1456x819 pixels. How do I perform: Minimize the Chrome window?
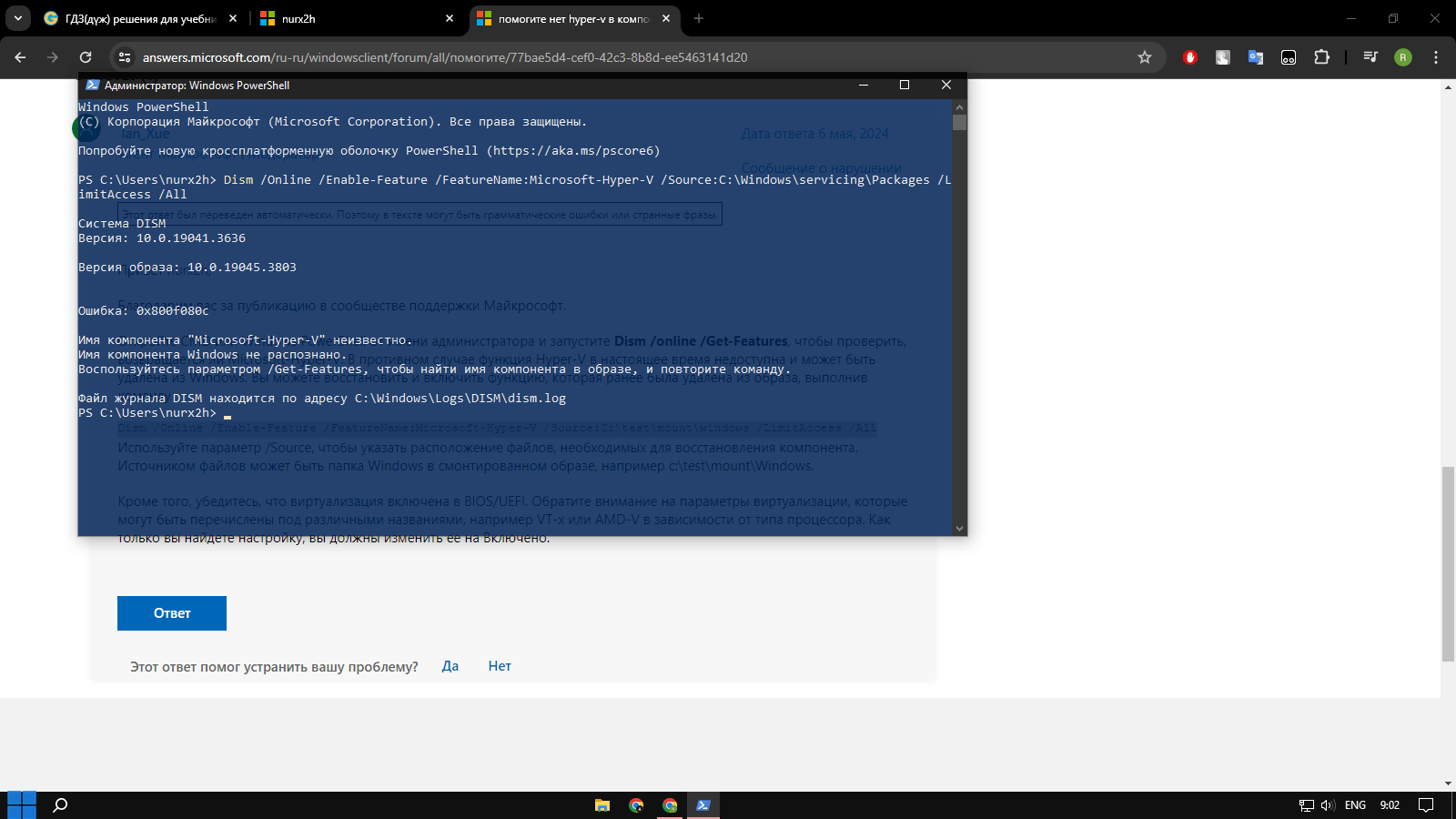[x=1351, y=18]
